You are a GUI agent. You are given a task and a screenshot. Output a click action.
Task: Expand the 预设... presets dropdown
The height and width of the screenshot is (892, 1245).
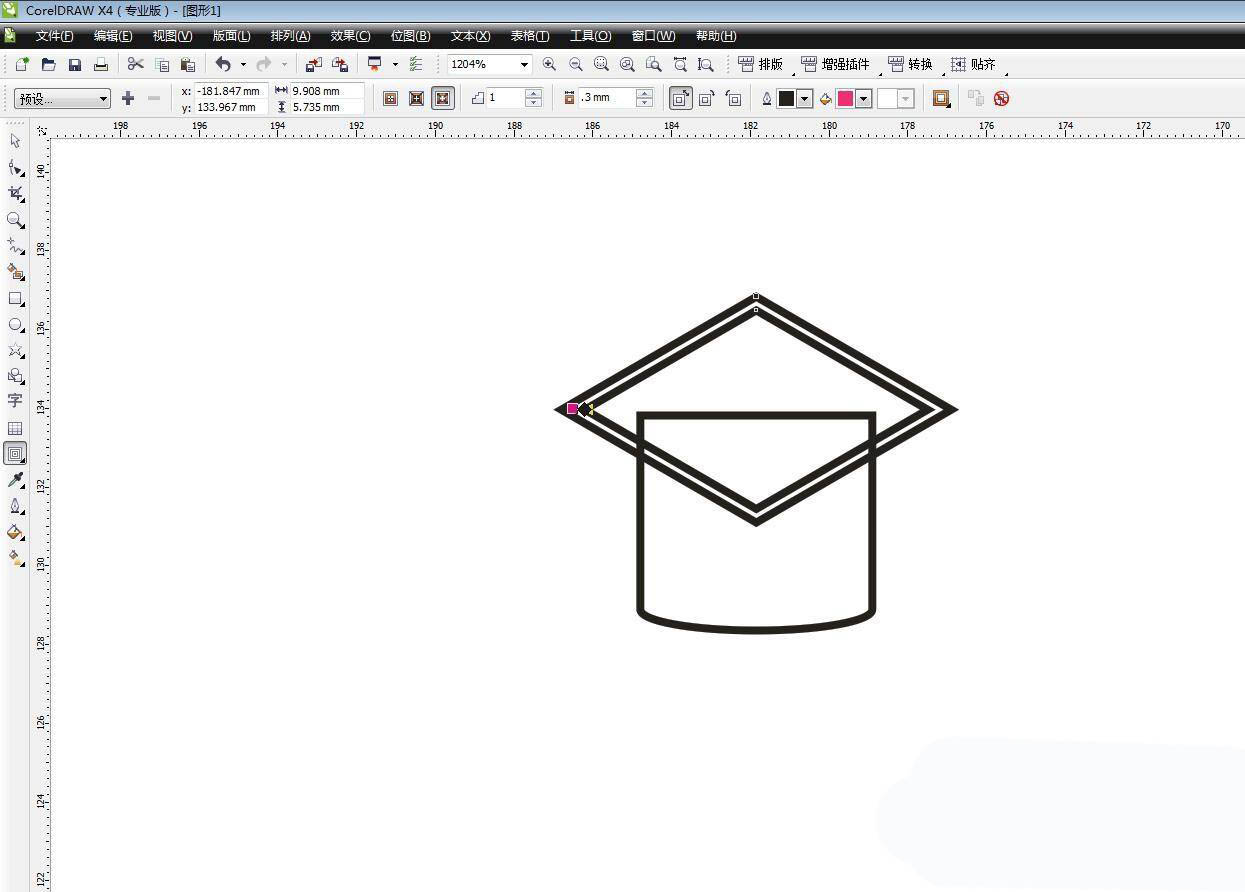(x=103, y=98)
